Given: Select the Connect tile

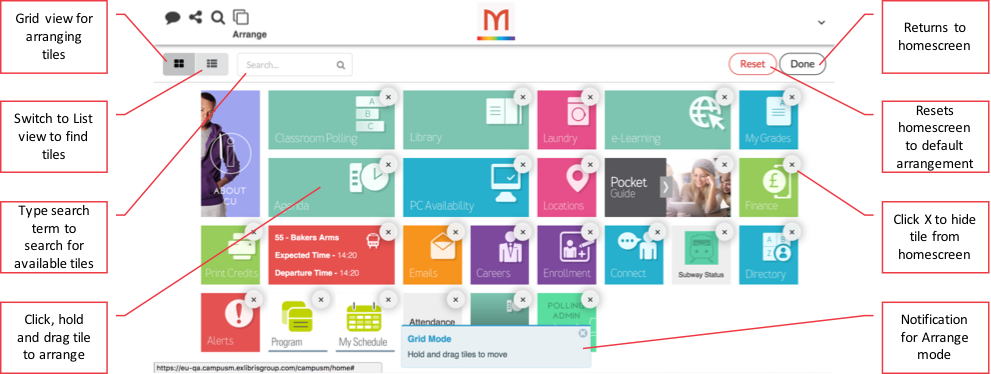Looking at the screenshot, I should [634, 255].
